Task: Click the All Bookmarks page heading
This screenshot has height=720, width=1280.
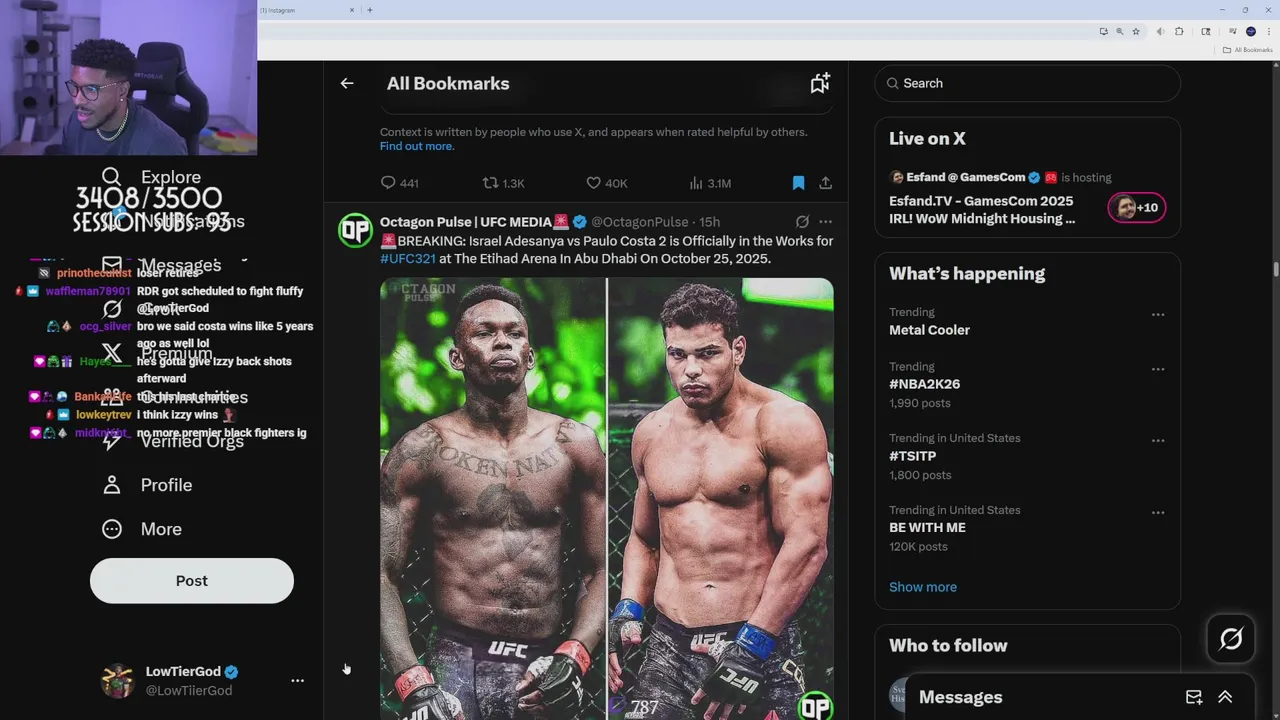Action: pos(448,84)
